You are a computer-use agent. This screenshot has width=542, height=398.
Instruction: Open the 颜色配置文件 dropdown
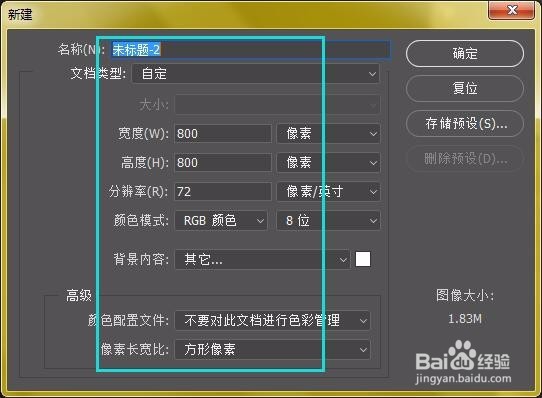[272, 321]
